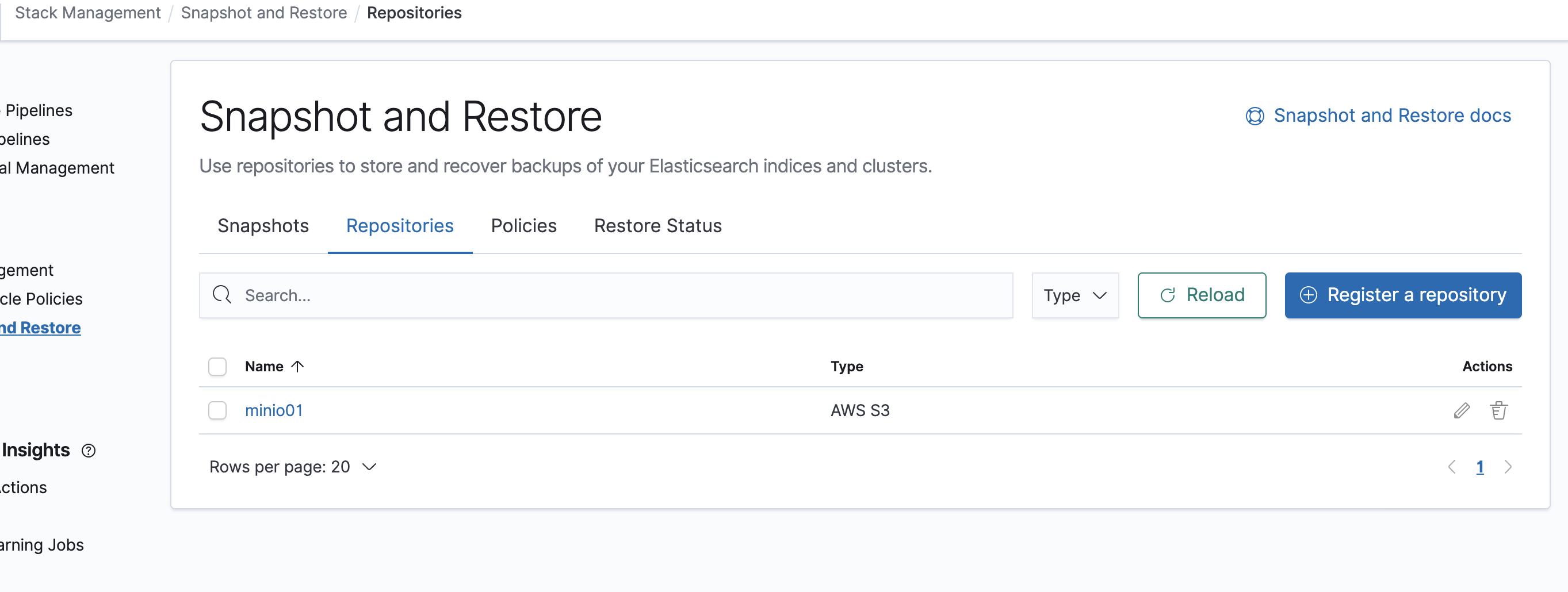The height and width of the screenshot is (592, 1568).
Task: Open the minio01 repository link
Action: tap(274, 411)
